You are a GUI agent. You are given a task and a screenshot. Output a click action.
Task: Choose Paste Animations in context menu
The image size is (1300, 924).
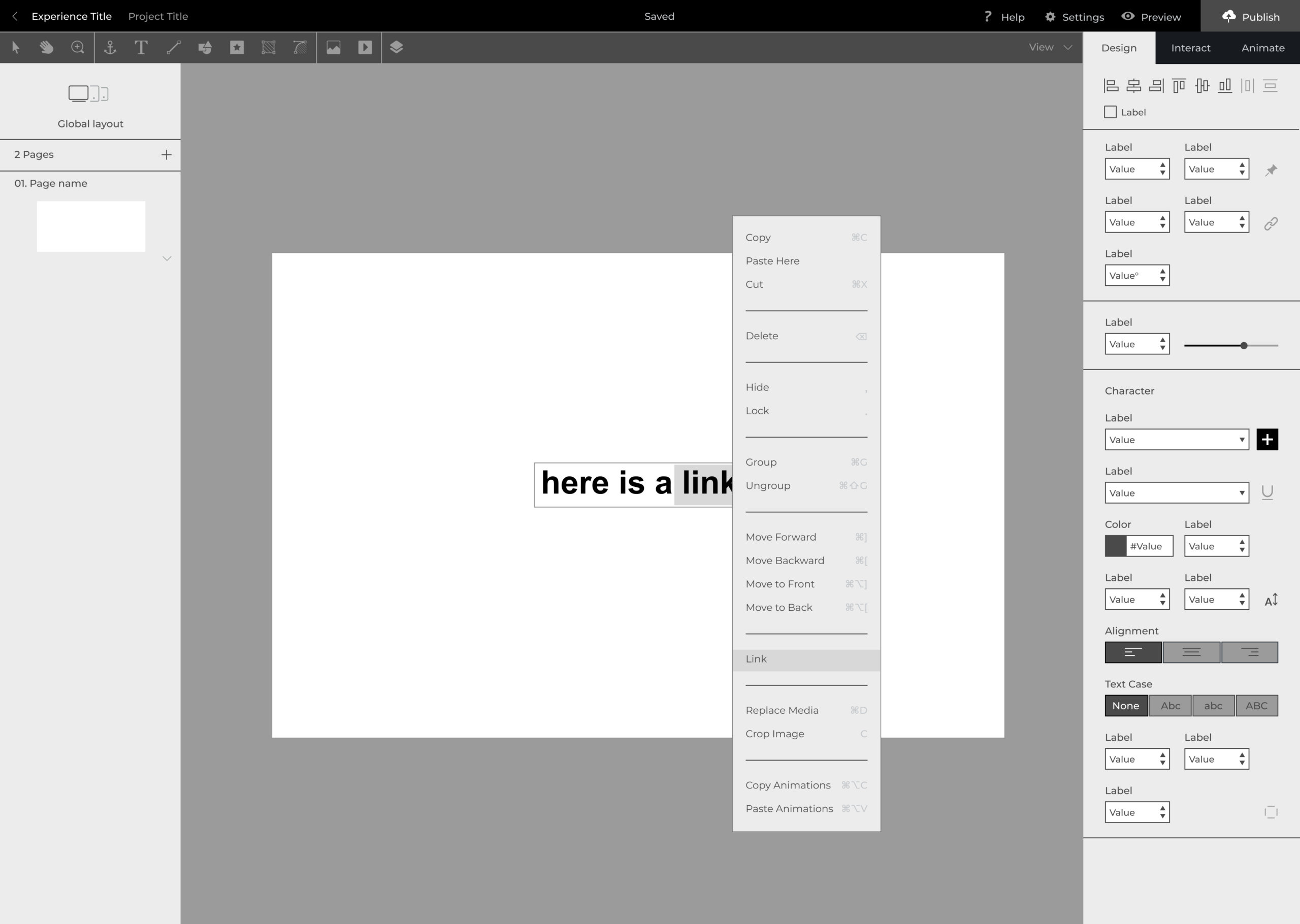(806, 809)
